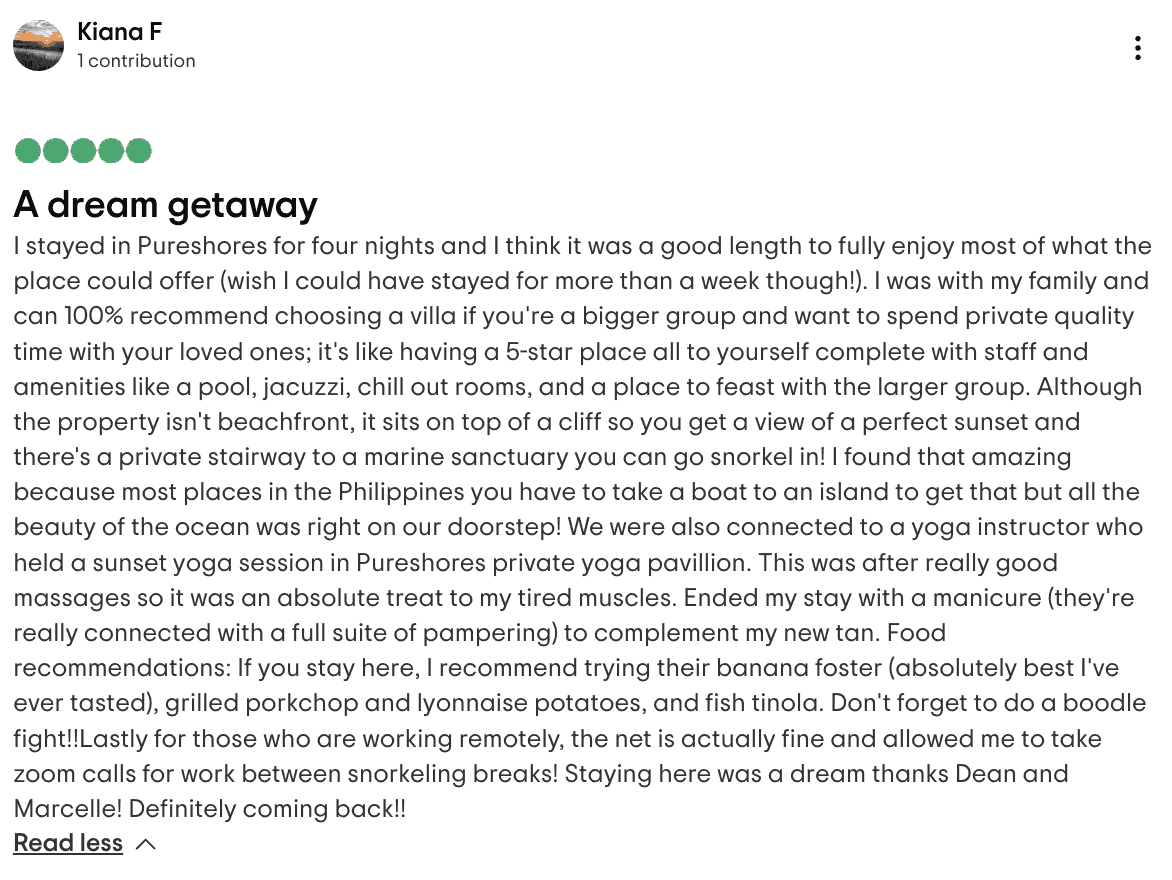
Task: Open the three-dot more options menu
Action: click(x=1138, y=48)
